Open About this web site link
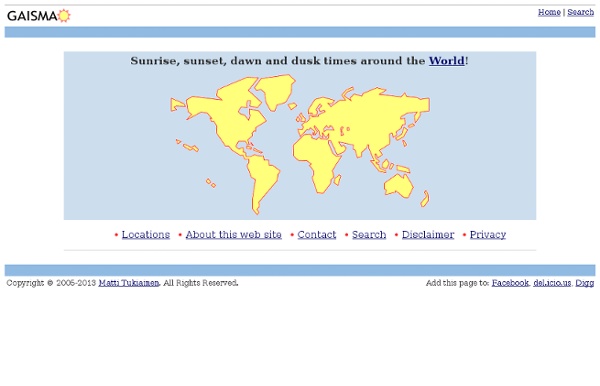The width and height of the screenshot is (600, 386). (233, 235)
